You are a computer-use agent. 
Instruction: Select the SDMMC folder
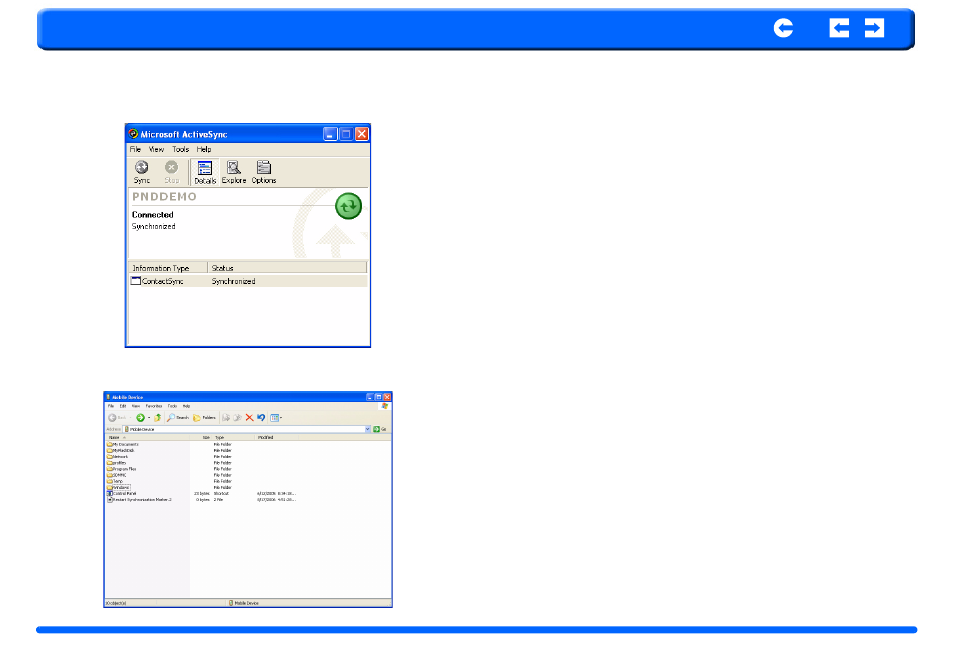click(117, 475)
